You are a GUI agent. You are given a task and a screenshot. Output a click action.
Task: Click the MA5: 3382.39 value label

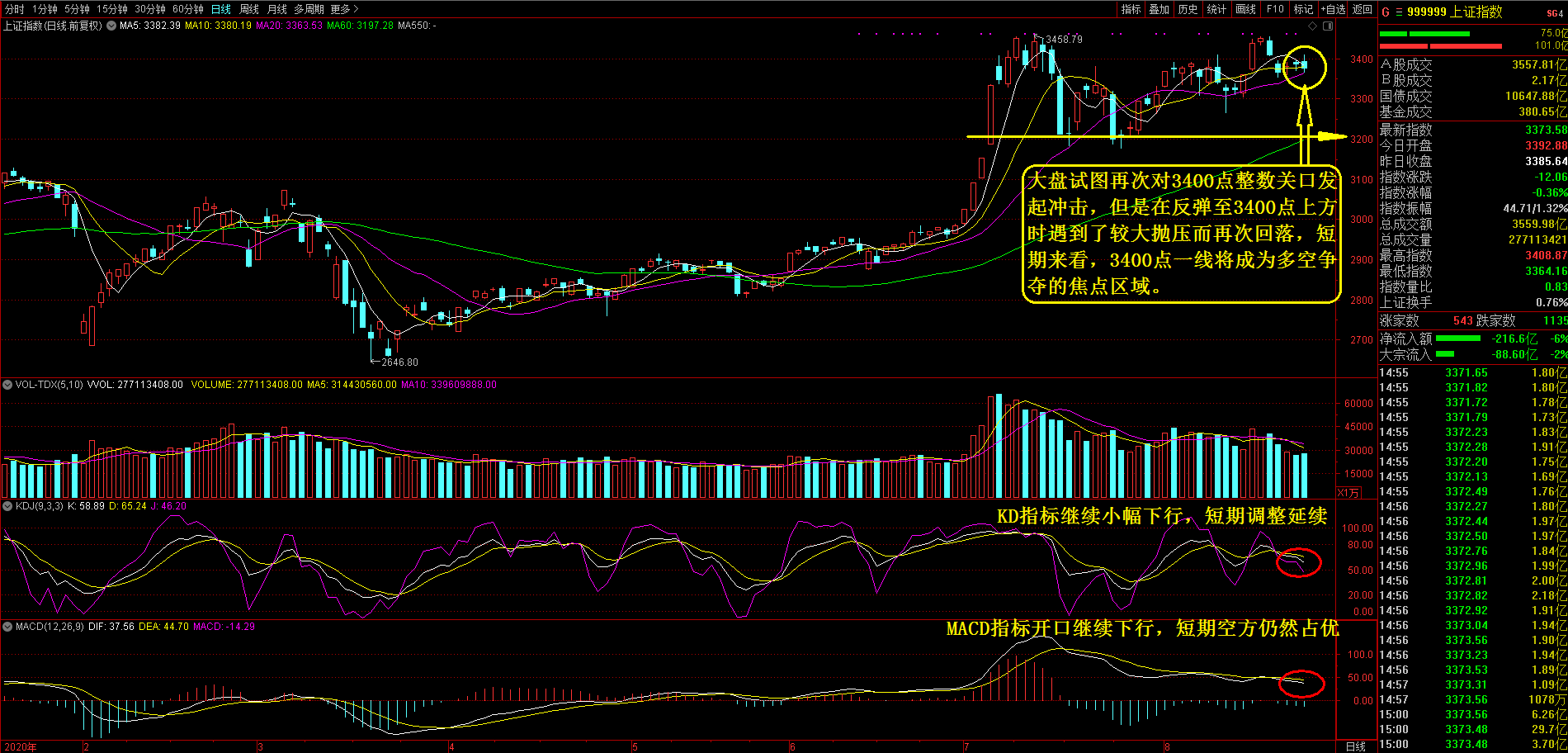tap(150, 26)
